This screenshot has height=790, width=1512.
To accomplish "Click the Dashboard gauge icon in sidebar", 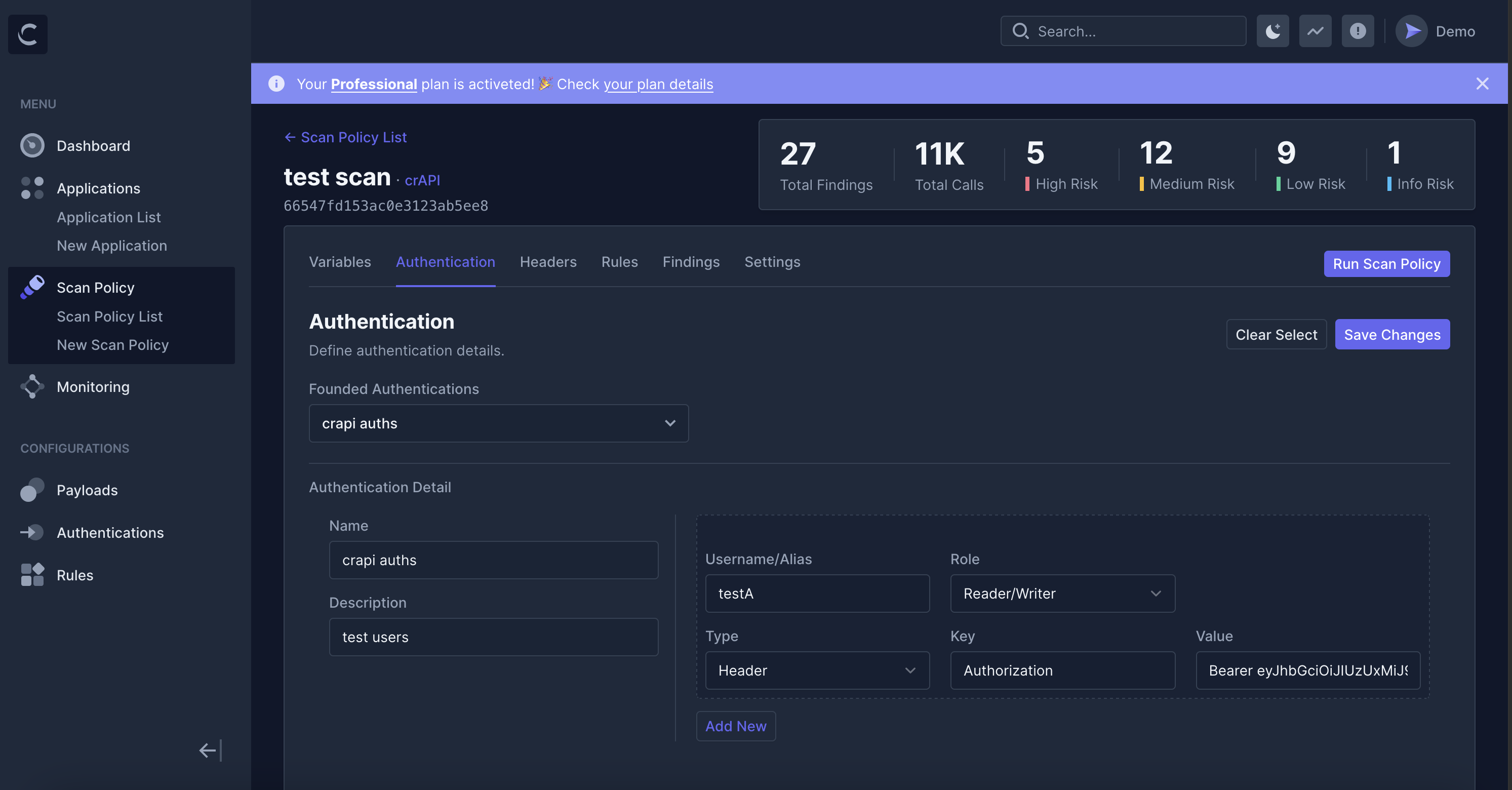I will pyautogui.click(x=32, y=145).
